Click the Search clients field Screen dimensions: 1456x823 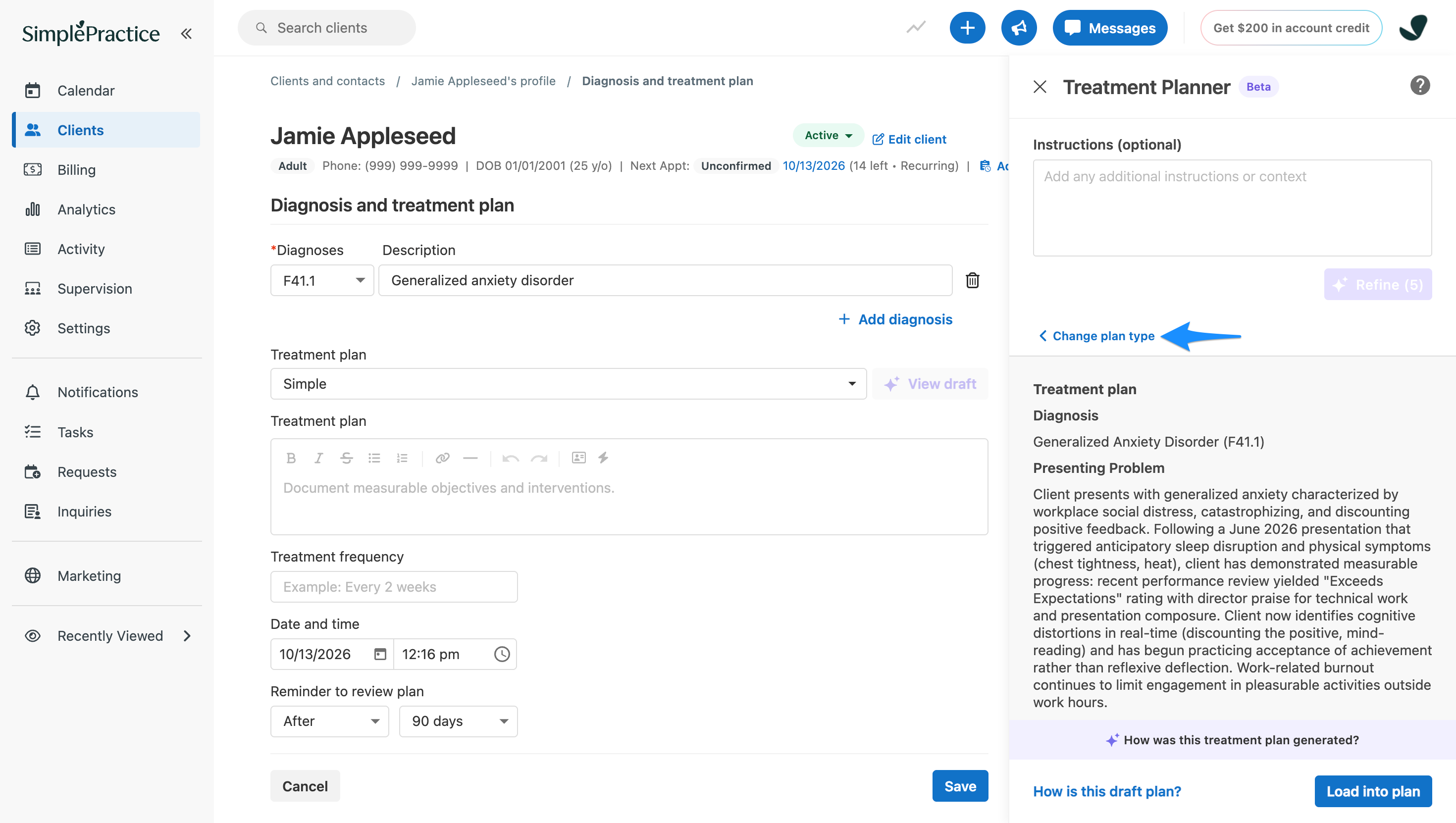click(x=327, y=28)
